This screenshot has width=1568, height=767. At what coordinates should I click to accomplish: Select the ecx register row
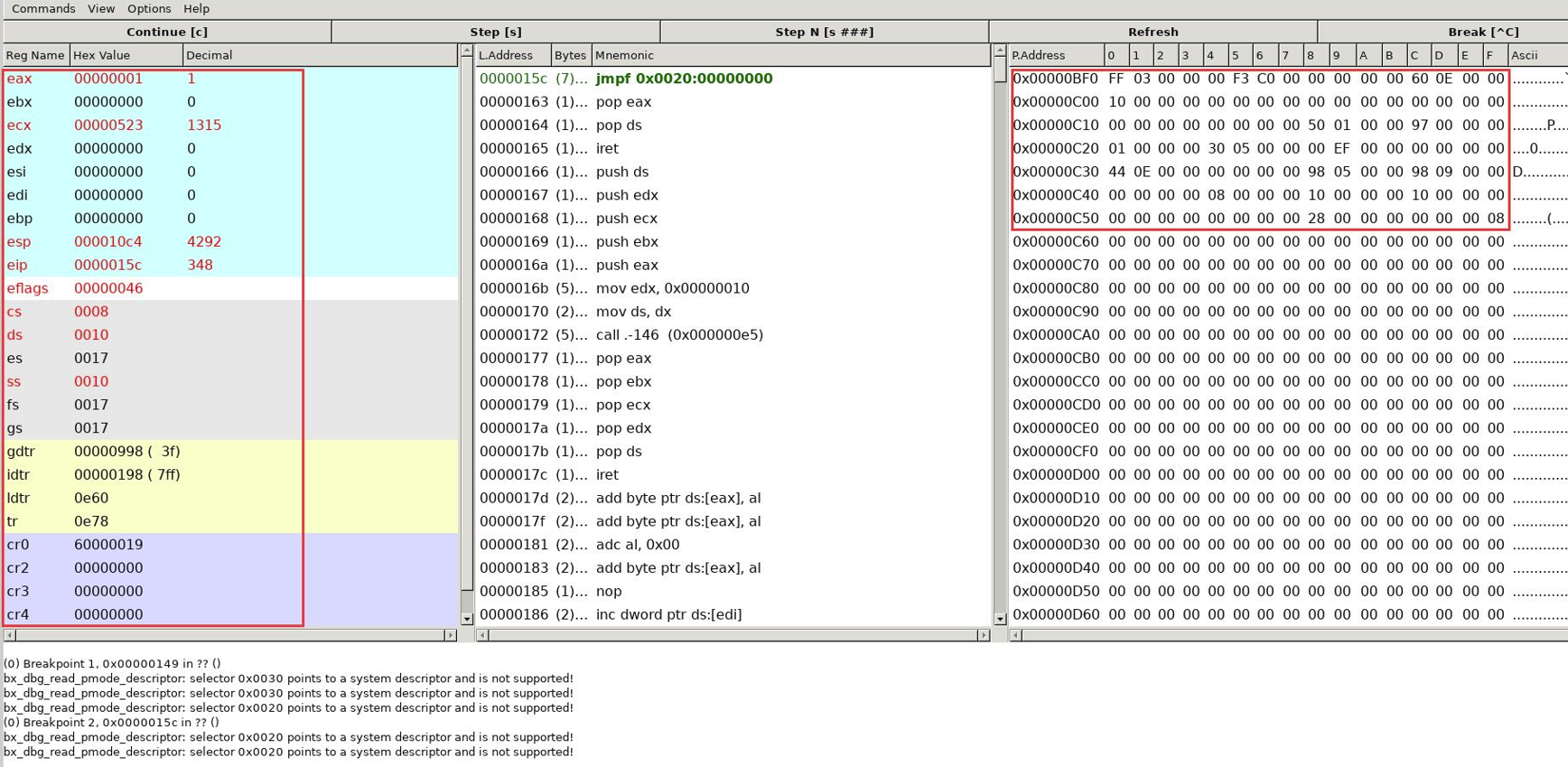[230, 126]
